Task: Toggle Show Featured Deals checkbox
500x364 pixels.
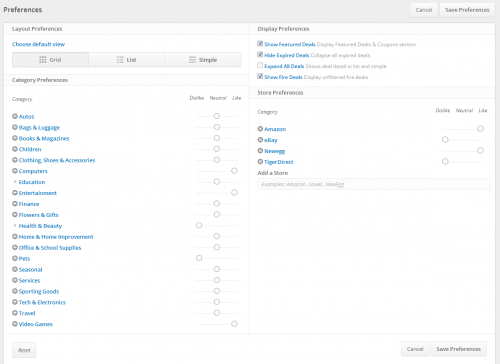Action: tap(260, 44)
